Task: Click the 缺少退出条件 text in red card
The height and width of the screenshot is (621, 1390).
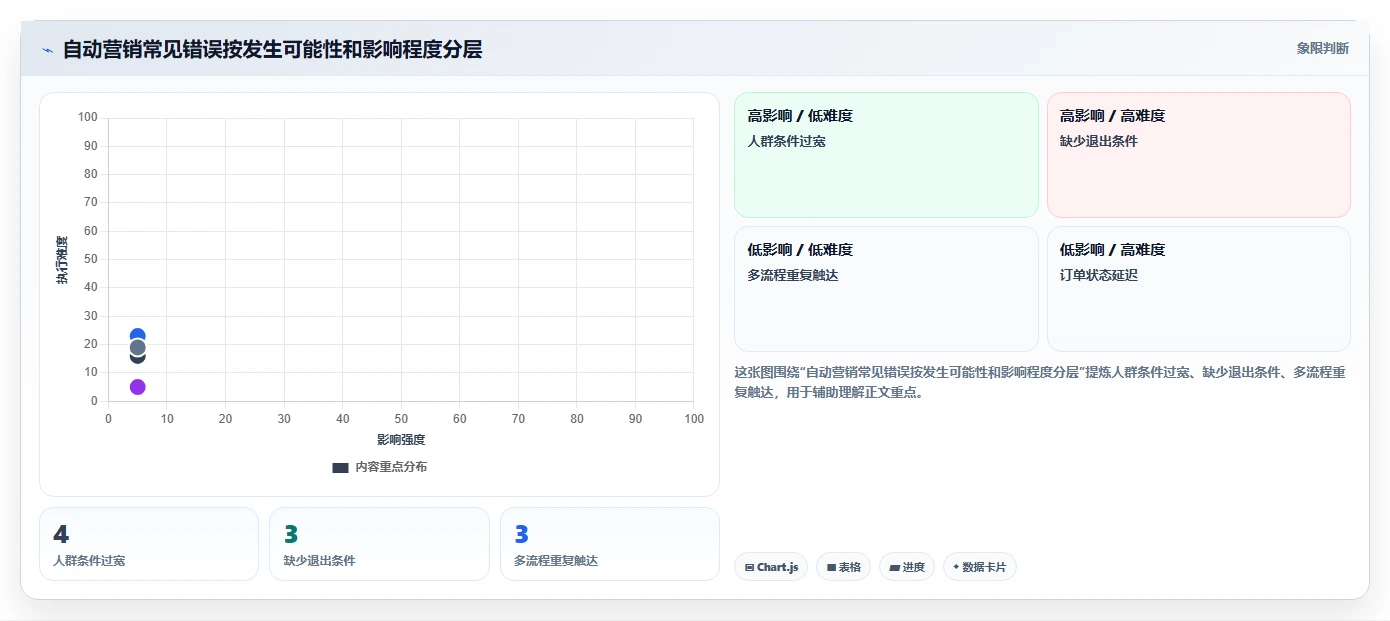Action: pos(1099,141)
